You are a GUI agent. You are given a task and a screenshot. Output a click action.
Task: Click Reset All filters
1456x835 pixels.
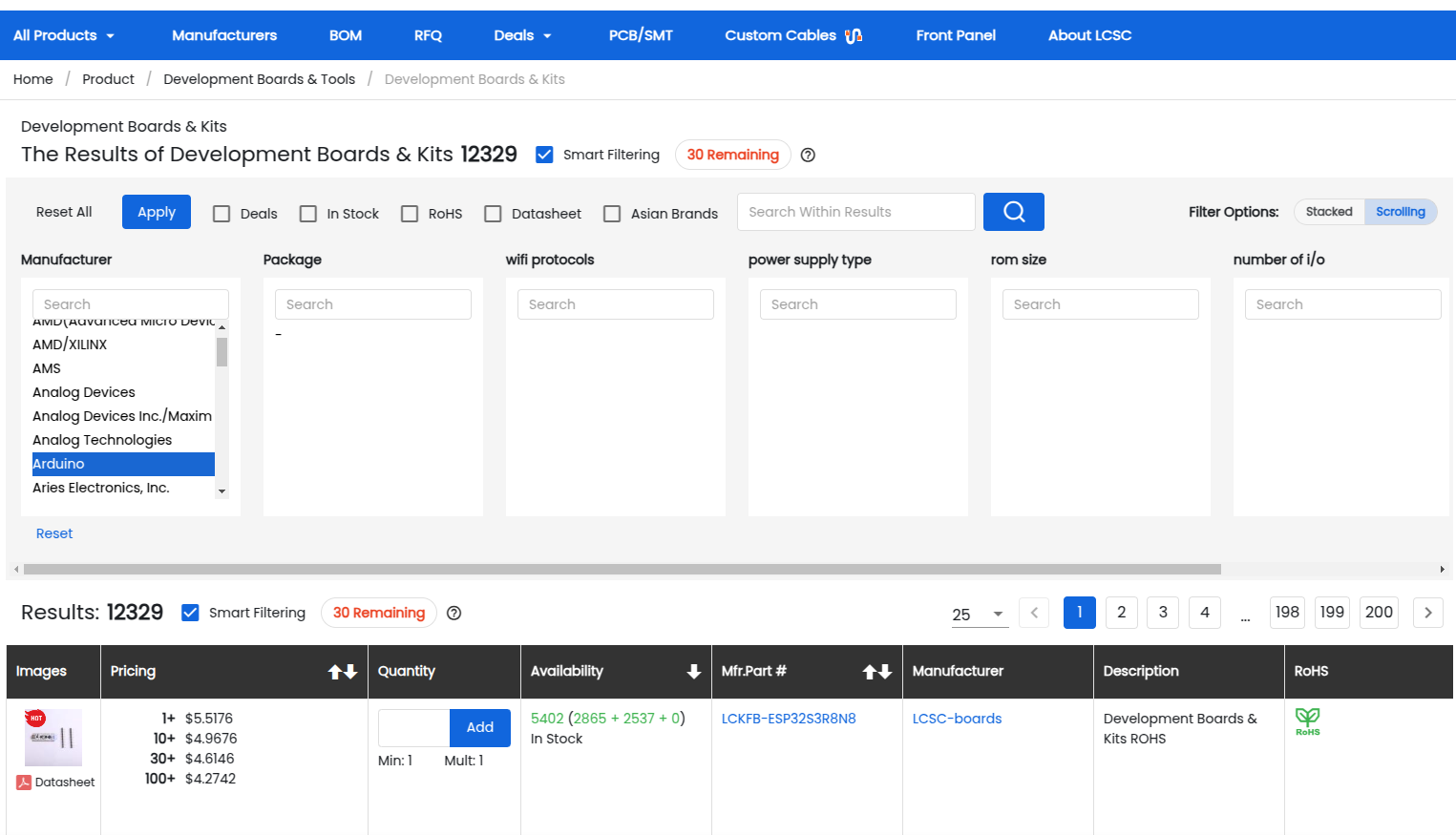click(x=64, y=212)
